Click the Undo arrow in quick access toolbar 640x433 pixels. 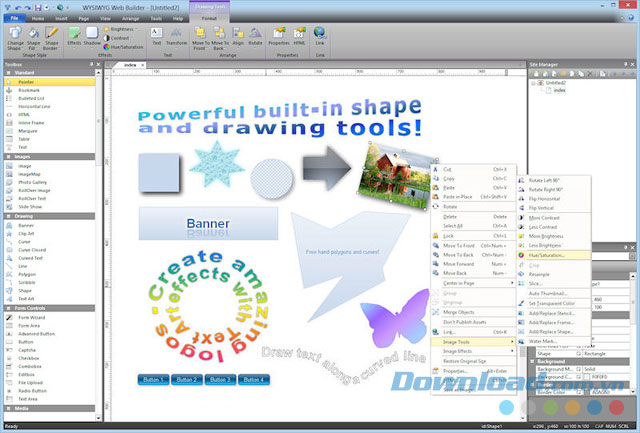pyautogui.click(x=18, y=7)
